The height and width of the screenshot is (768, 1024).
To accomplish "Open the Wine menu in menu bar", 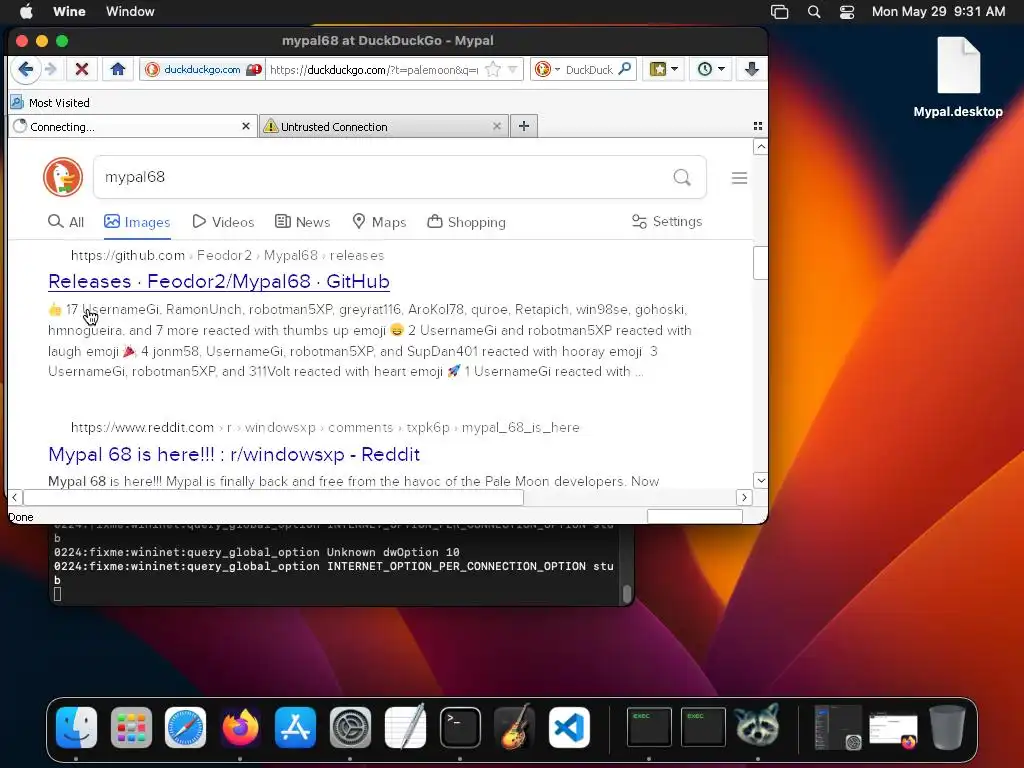I will coord(69,11).
